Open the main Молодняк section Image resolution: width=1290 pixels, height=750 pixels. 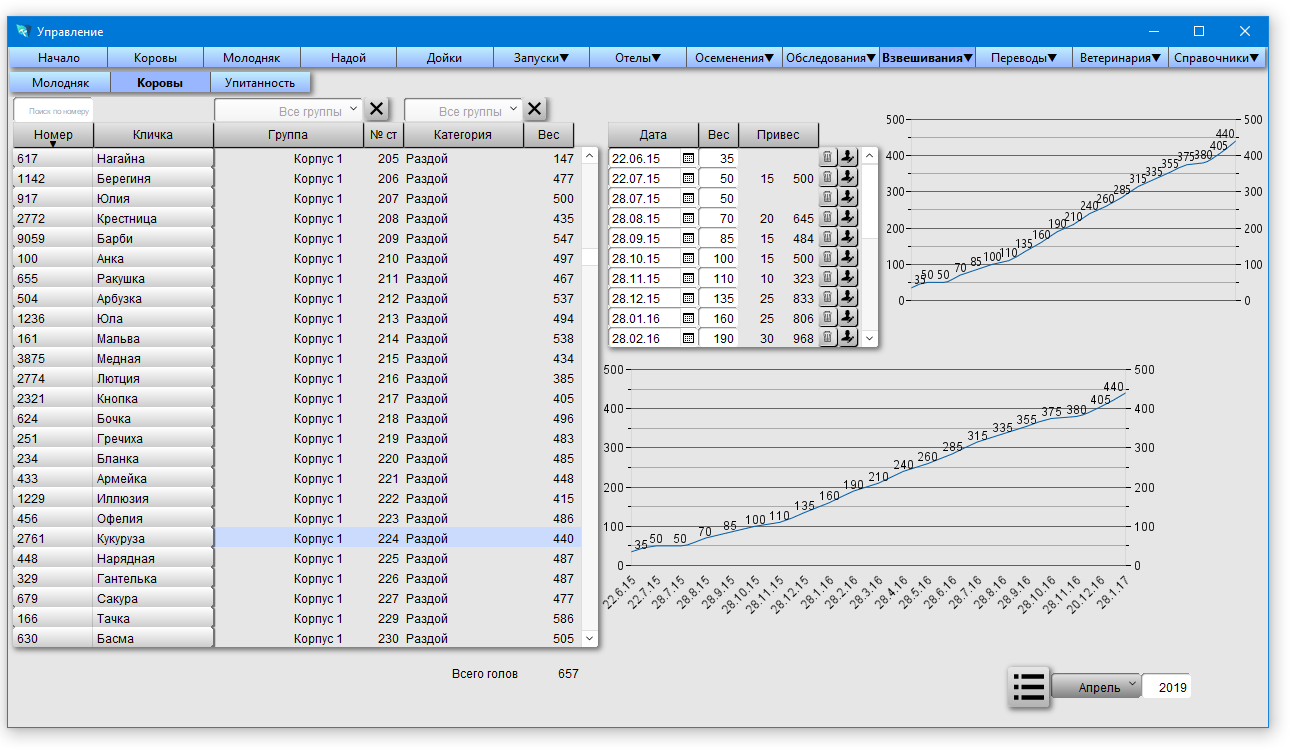point(251,58)
